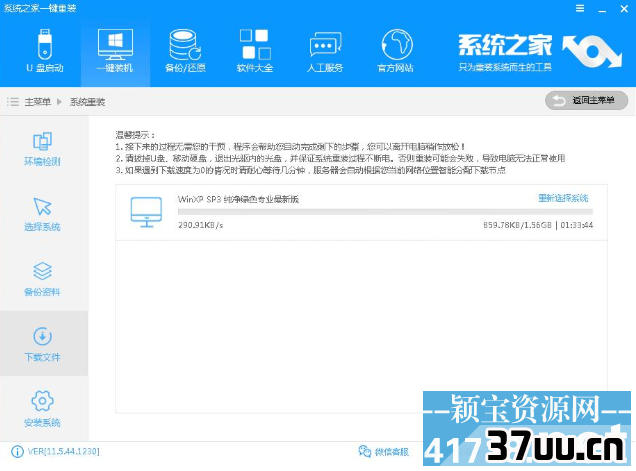Go to 主菜单 breadcrumb
The height and width of the screenshot is (471, 636).
(x=37, y=102)
